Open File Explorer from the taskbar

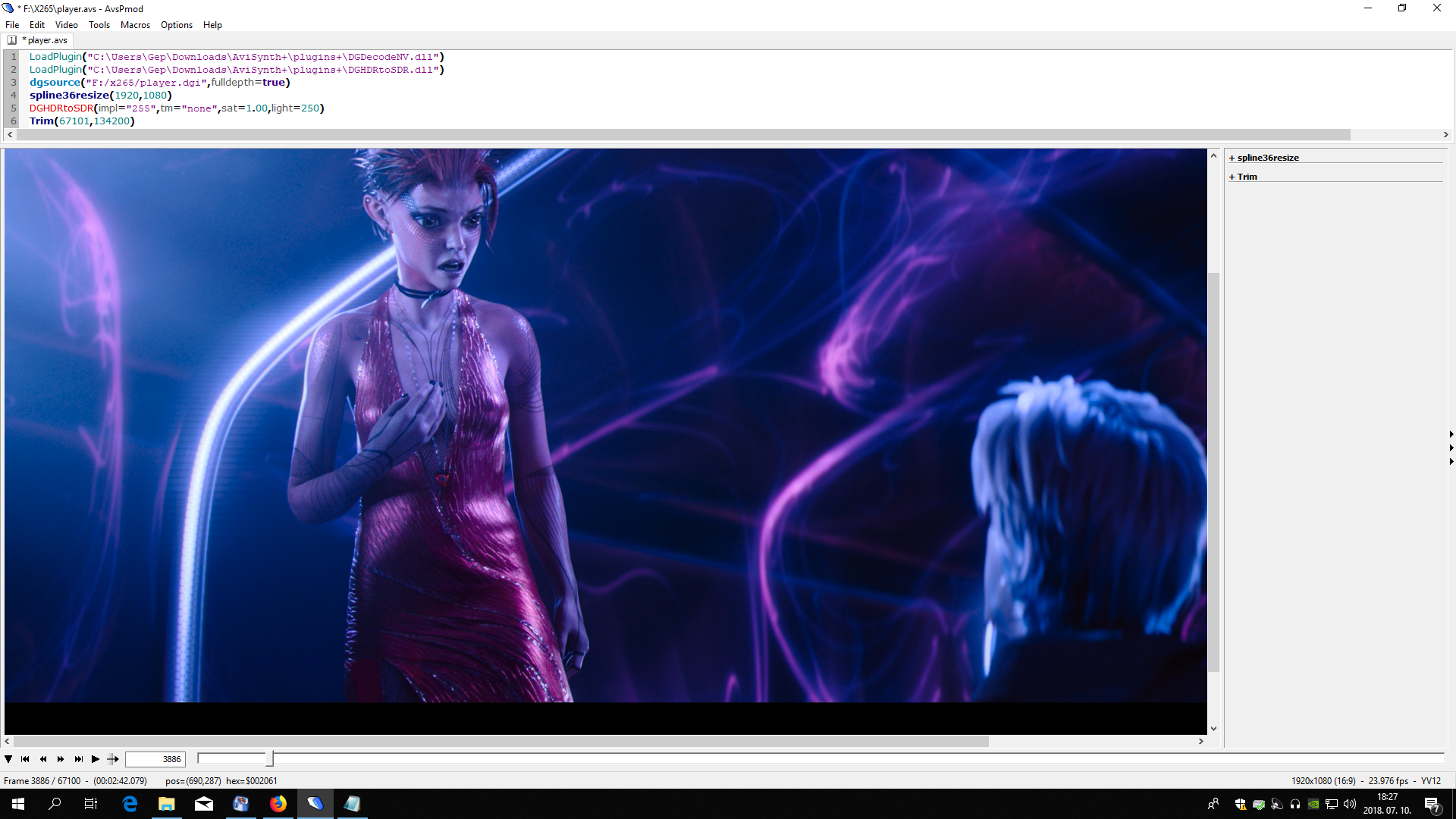[167, 804]
